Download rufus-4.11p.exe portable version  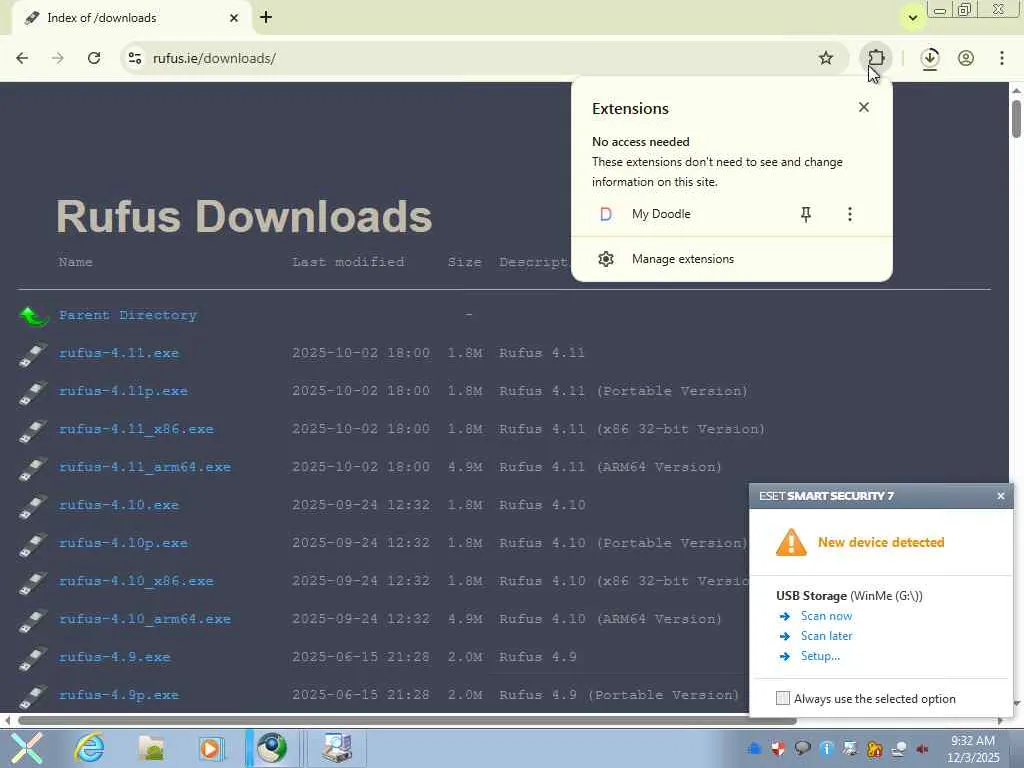[123, 391]
